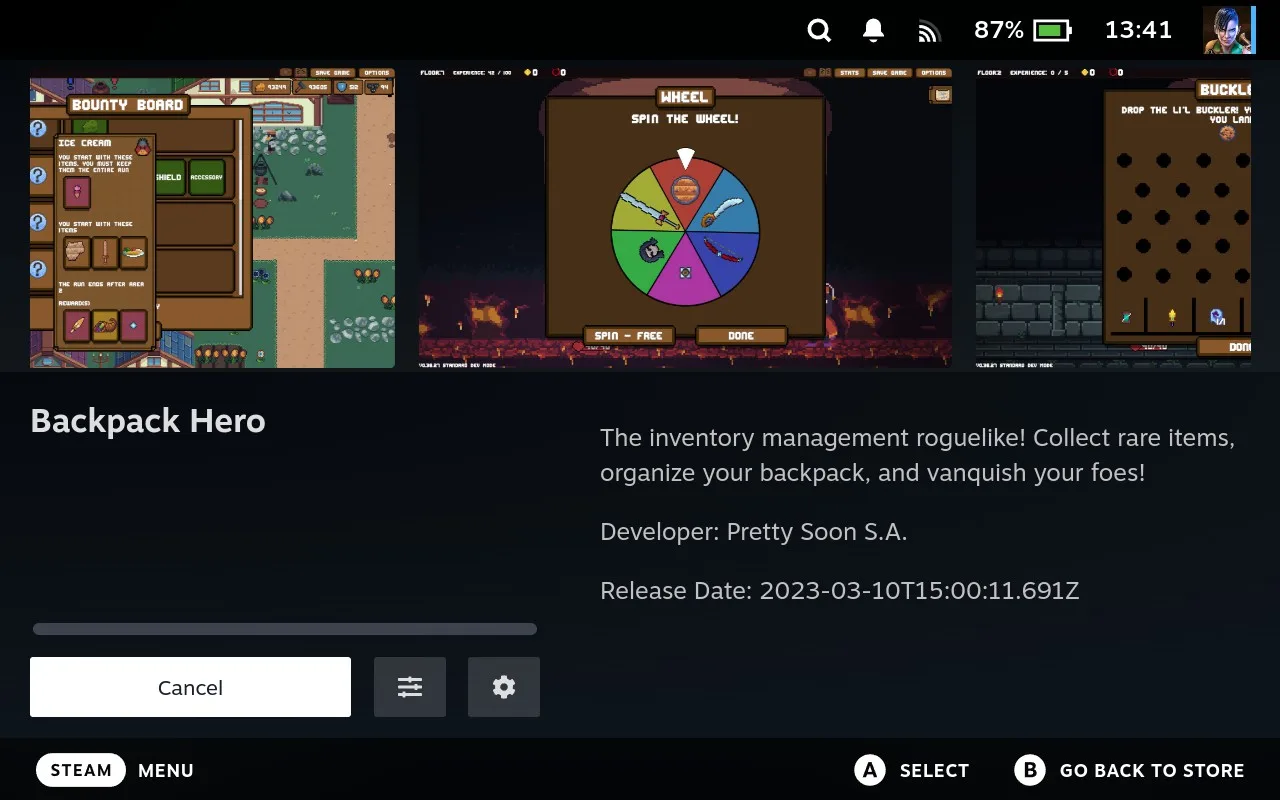This screenshot has width=1280, height=800.
Task: Open the notifications bell
Action: click(873, 30)
